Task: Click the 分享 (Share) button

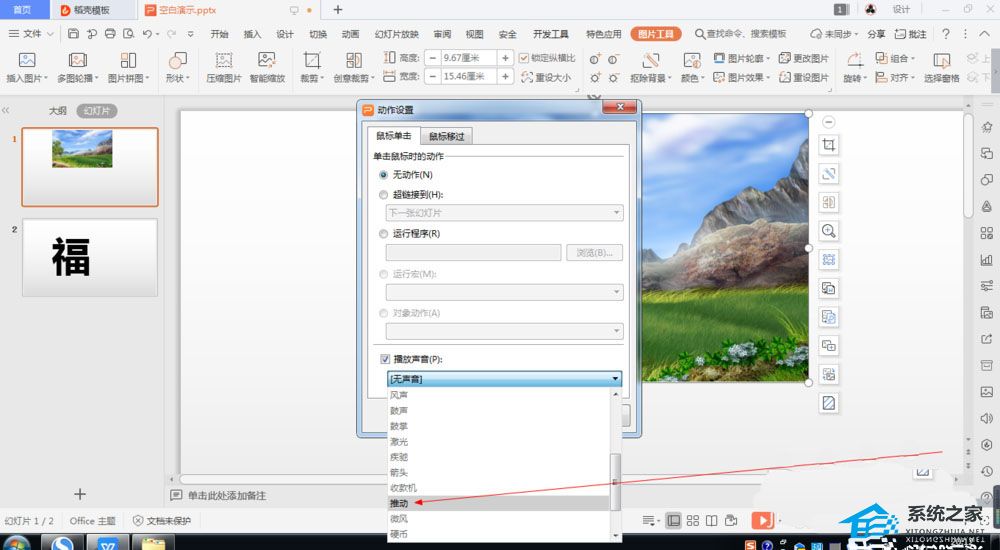Action: coord(876,34)
